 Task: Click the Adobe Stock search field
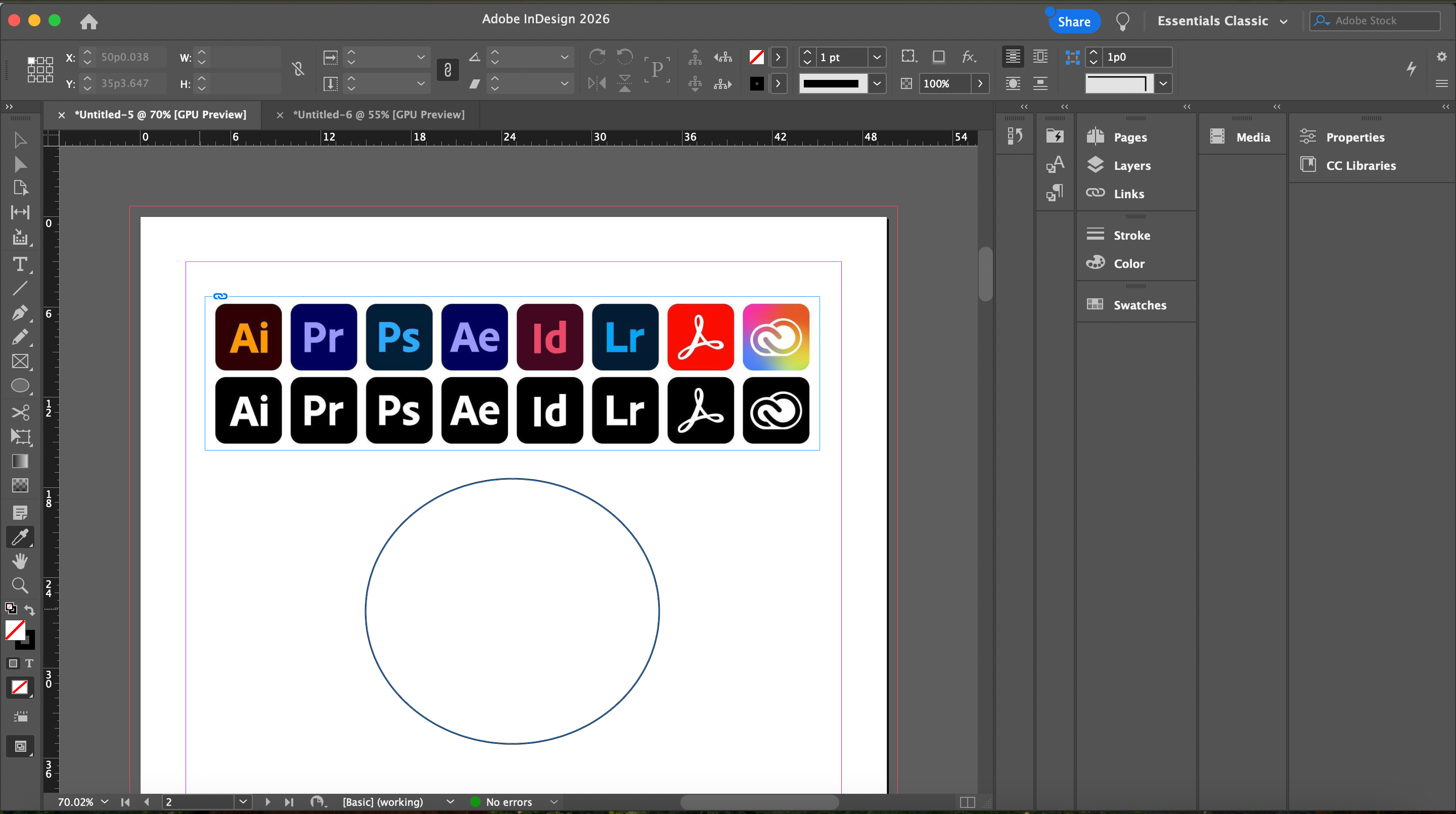[x=1382, y=21]
